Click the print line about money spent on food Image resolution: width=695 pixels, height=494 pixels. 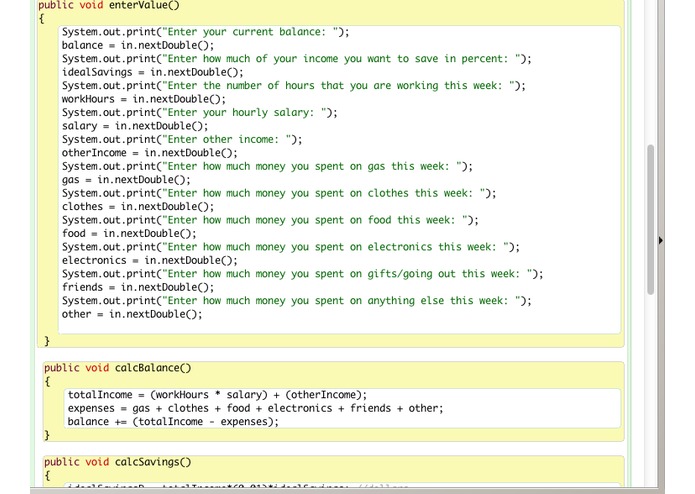(x=270, y=220)
